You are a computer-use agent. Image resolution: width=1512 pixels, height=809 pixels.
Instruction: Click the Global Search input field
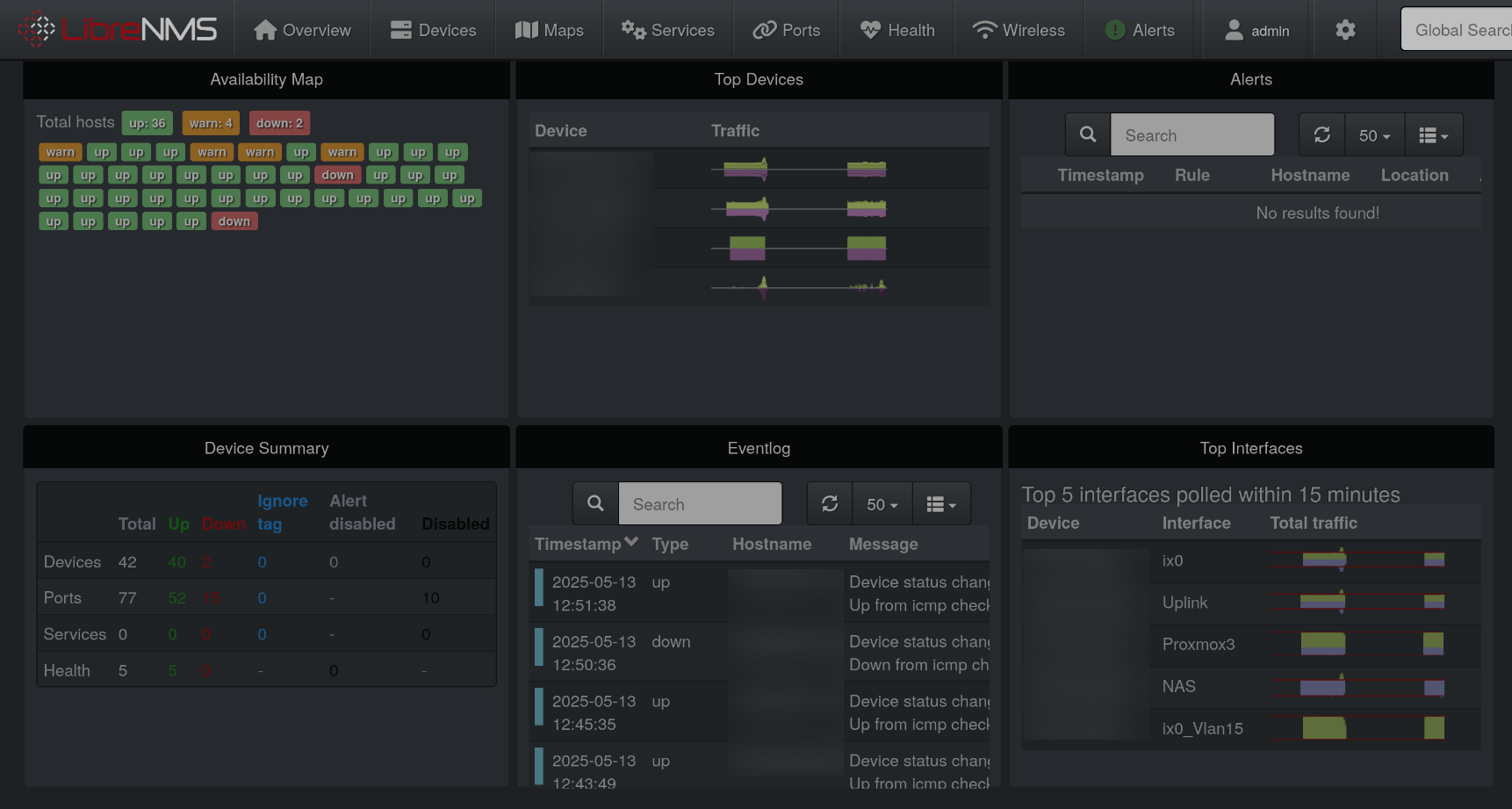[1458, 30]
